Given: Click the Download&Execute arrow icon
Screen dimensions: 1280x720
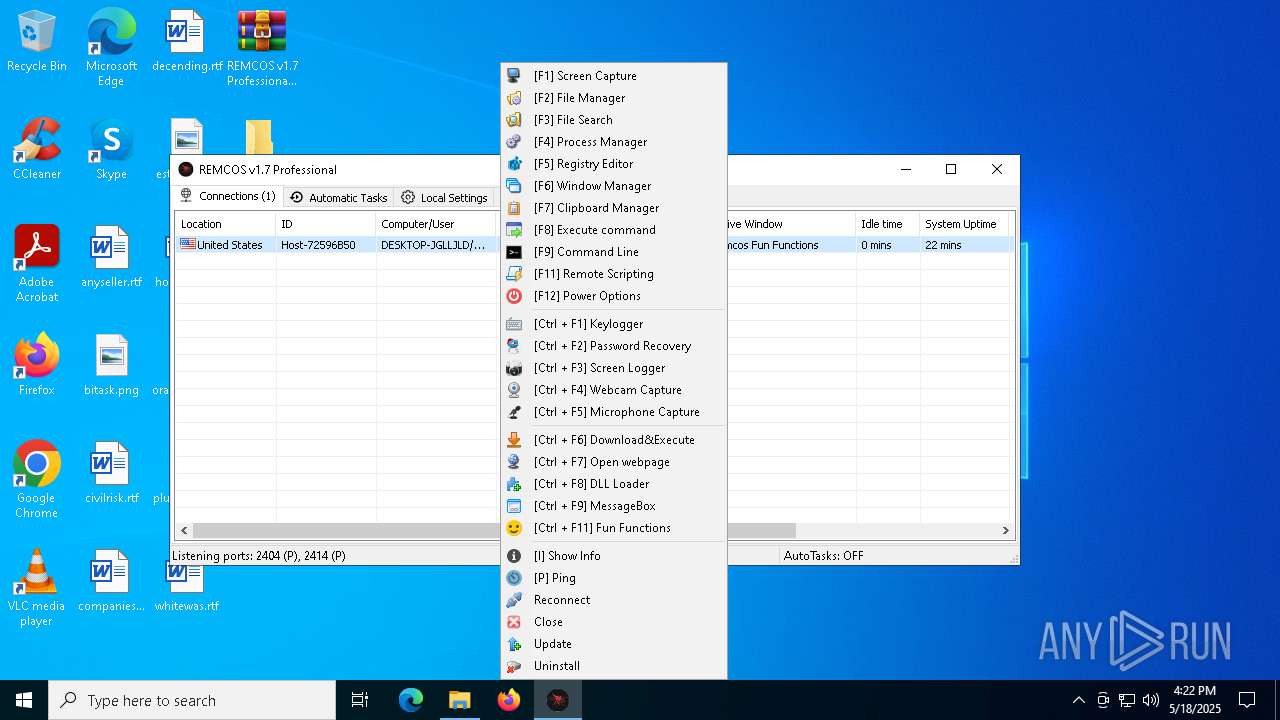Looking at the screenshot, I should click(514, 440).
